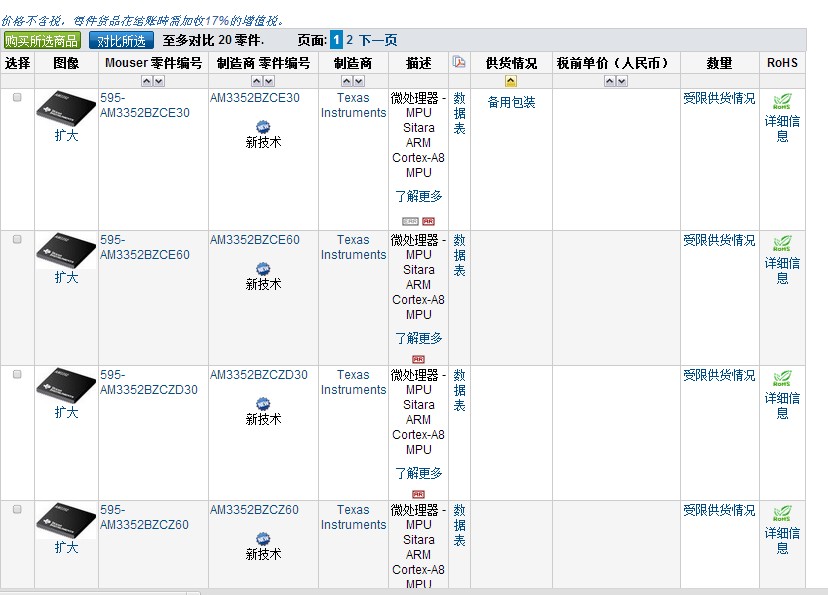Click red badge below AM3352BZCZD30 description

(418, 494)
